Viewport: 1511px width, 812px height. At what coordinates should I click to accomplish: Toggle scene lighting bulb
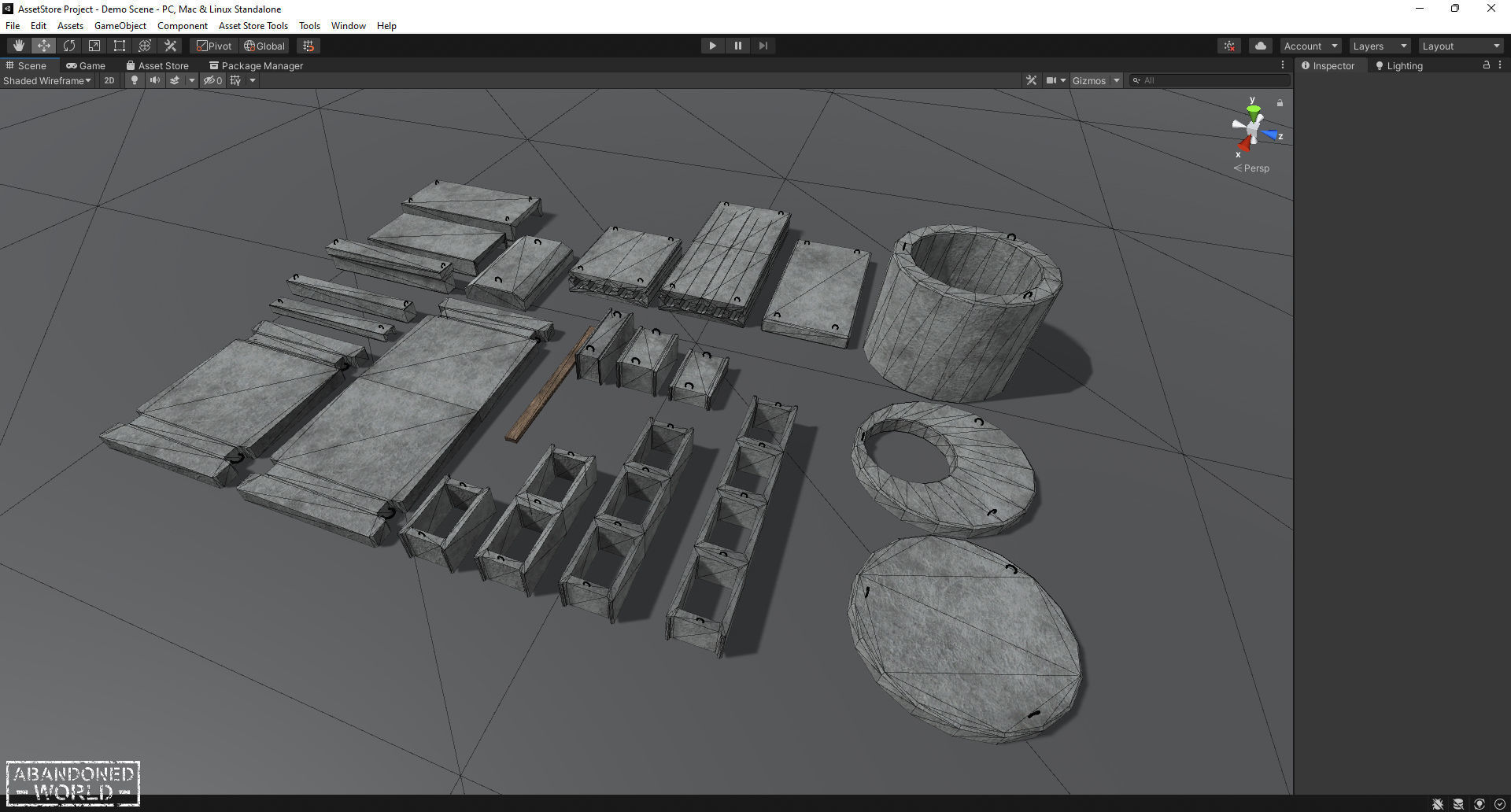pyautogui.click(x=135, y=80)
